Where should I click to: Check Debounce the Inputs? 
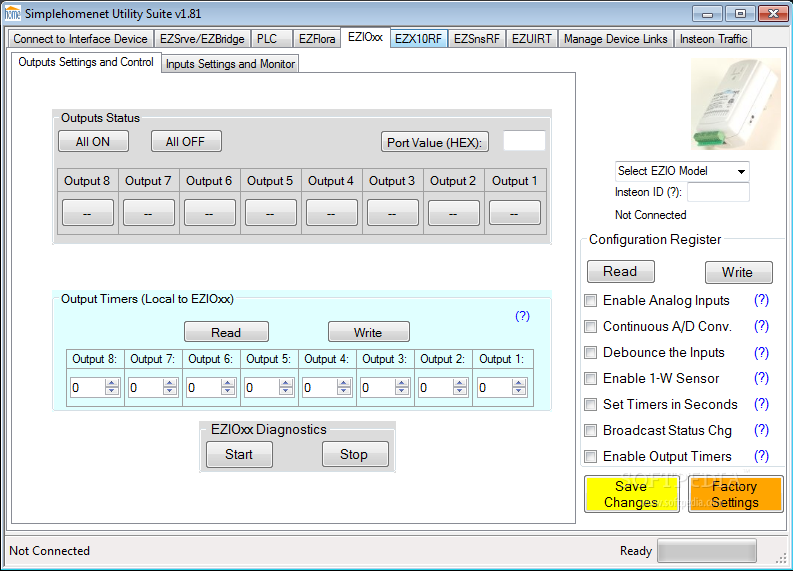point(590,353)
